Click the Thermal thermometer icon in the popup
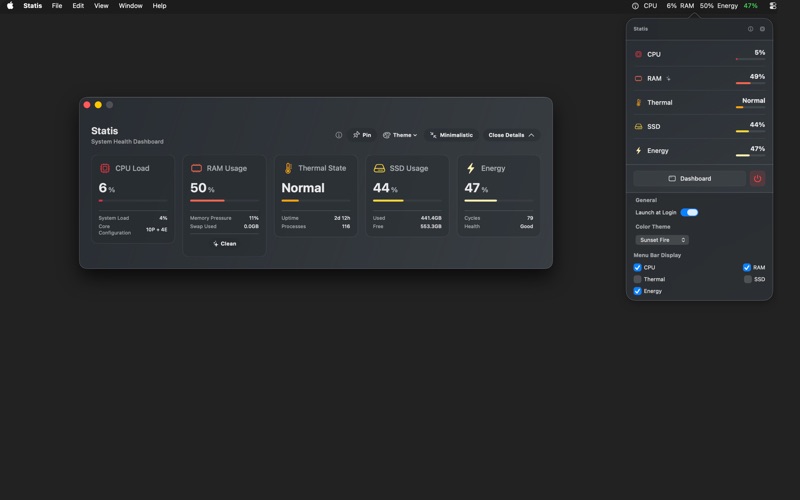 (638, 103)
